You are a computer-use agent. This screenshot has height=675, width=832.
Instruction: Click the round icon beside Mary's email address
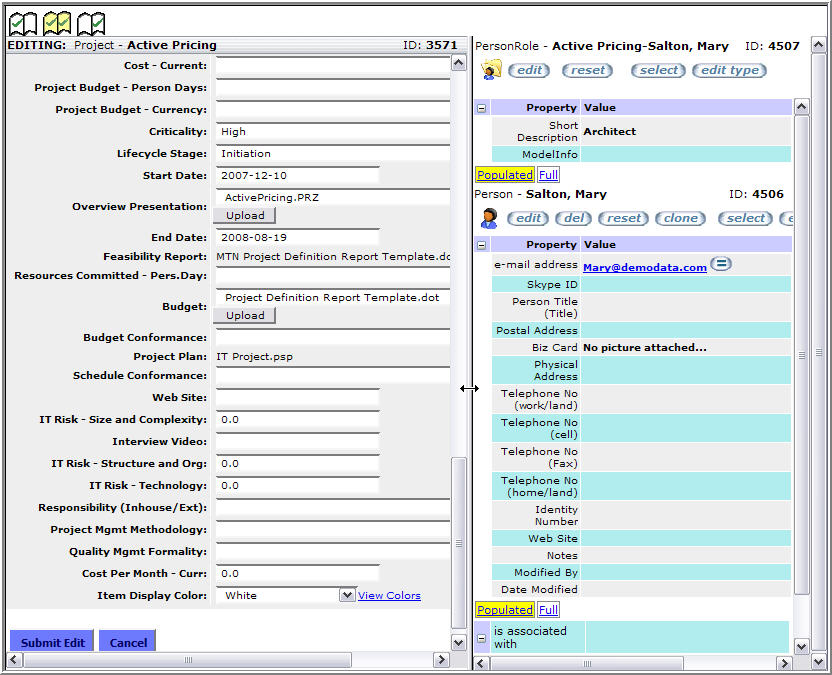pos(721,265)
